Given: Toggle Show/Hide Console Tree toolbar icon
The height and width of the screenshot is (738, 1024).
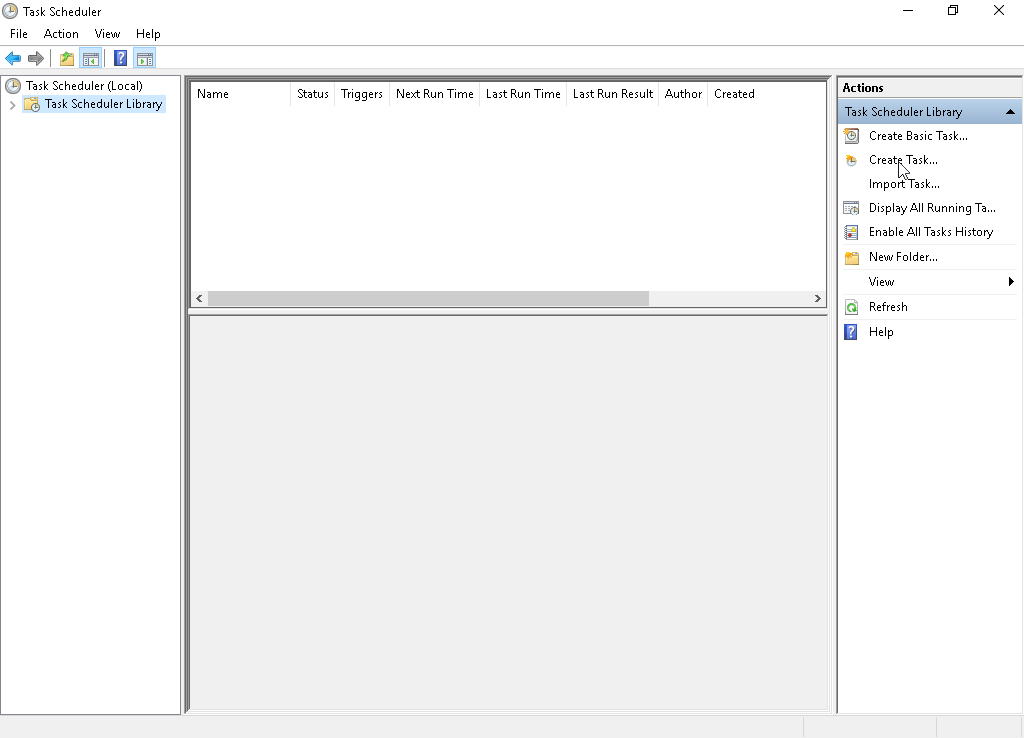Looking at the screenshot, I should [91, 59].
